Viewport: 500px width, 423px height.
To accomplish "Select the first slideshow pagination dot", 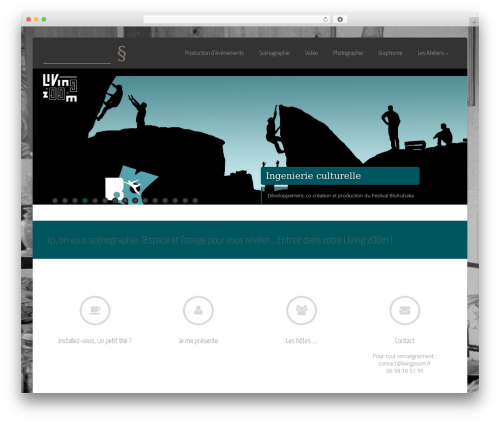I will click(55, 200).
